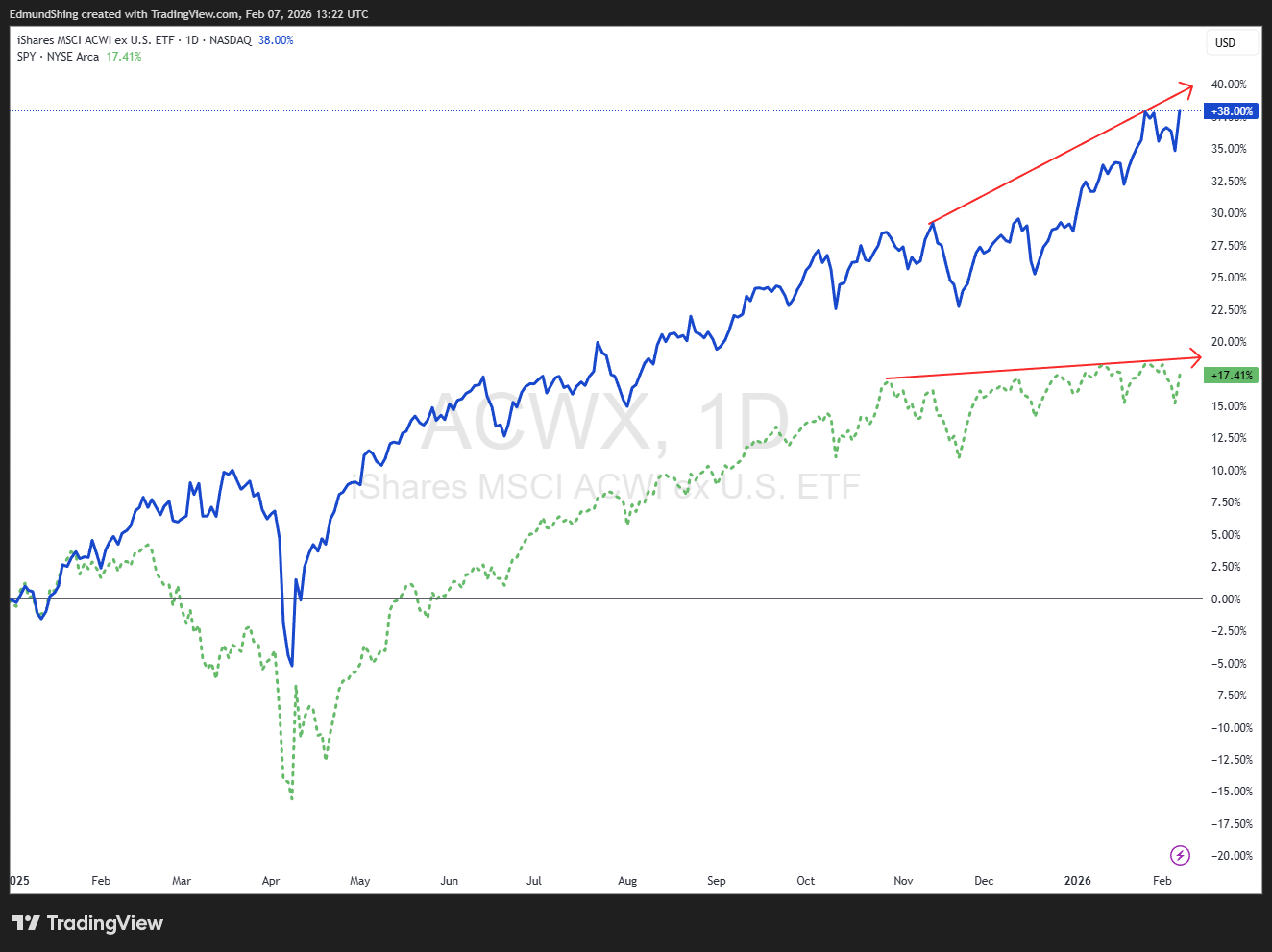
Task: Click the TradingView logo at bottom left
Action: [x=87, y=923]
